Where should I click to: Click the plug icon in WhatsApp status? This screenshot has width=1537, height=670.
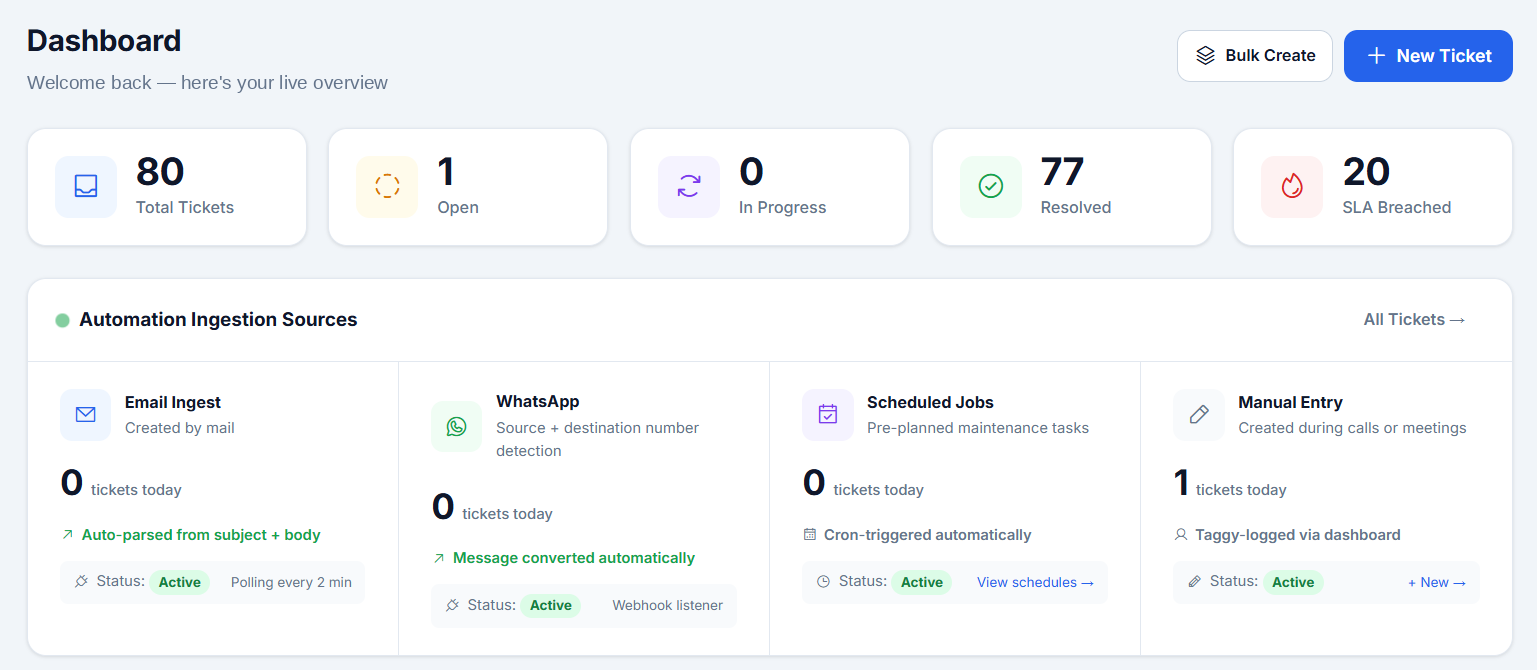[x=453, y=605]
